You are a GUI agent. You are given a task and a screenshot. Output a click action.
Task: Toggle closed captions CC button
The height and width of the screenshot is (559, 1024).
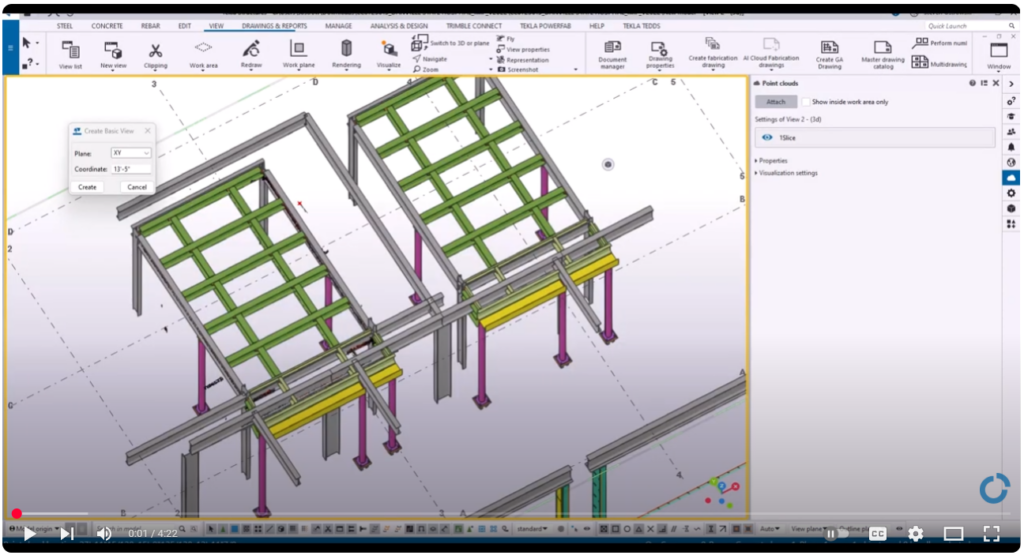point(877,534)
